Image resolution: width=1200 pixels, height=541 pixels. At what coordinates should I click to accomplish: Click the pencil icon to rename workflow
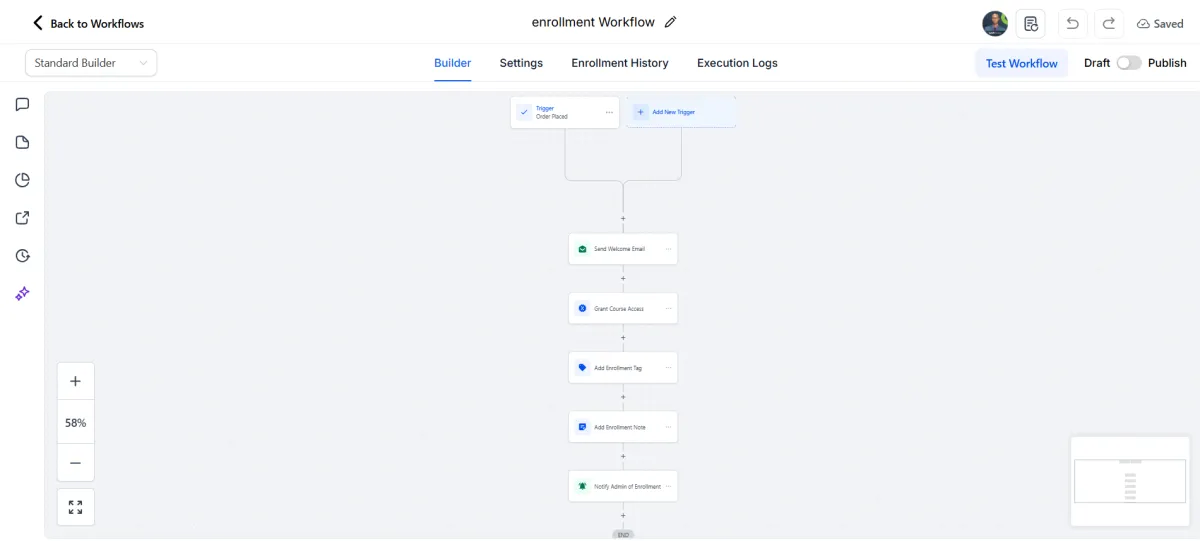(x=670, y=22)
